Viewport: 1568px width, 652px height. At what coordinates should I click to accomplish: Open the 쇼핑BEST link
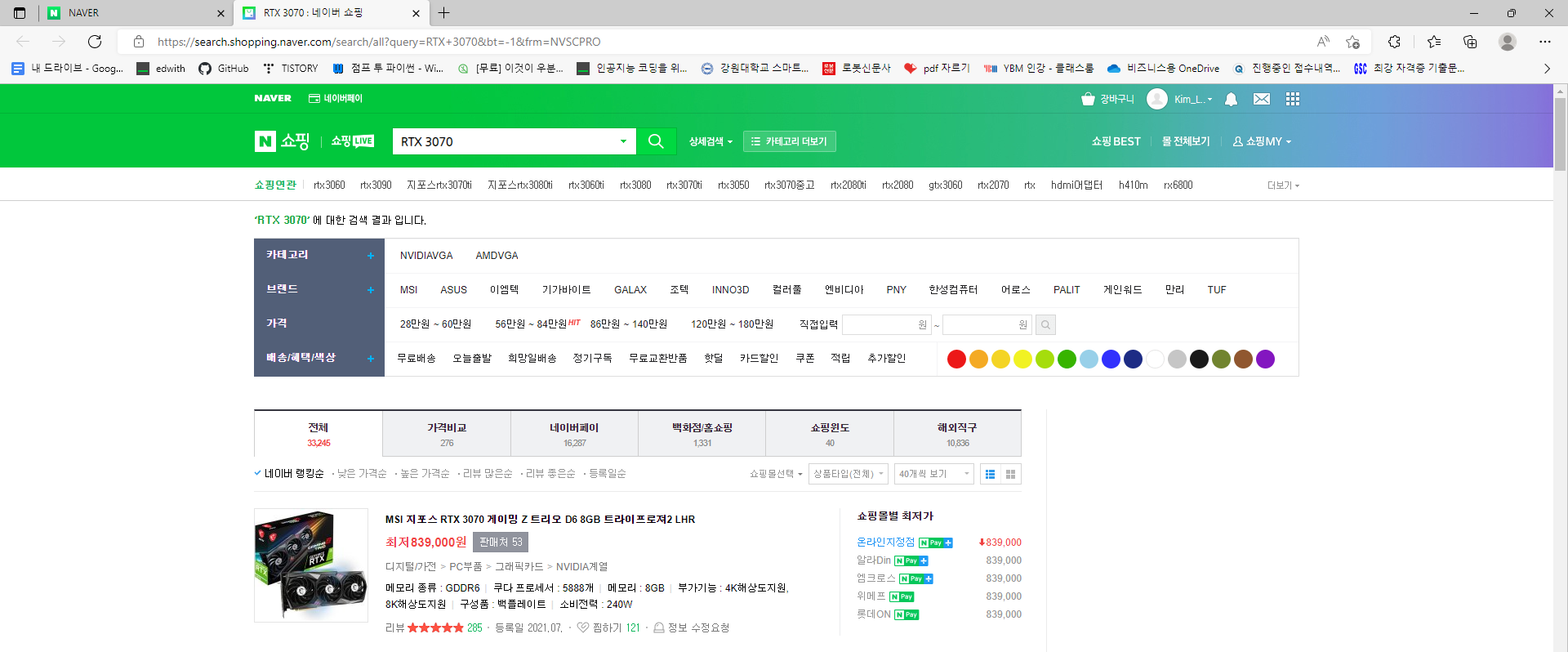click(x=1116, y=141)
